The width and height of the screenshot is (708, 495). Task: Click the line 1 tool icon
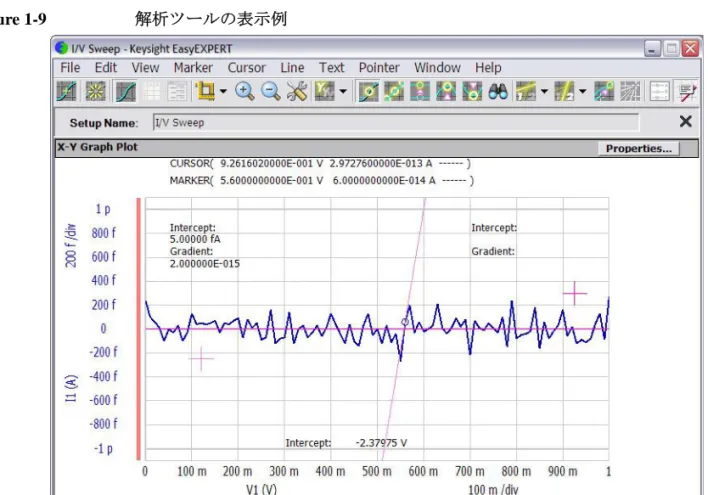point(526,91)
